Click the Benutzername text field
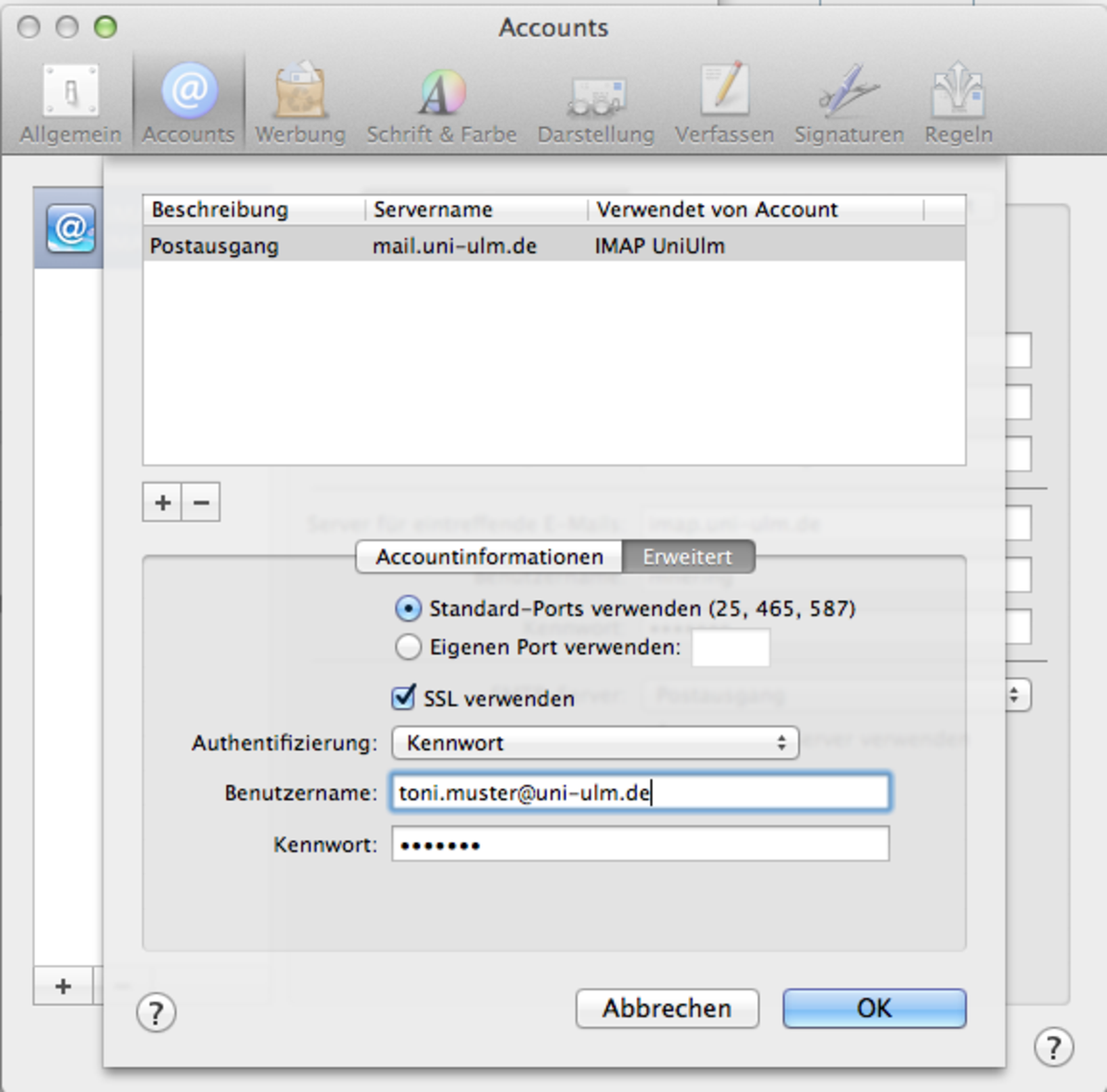 [640, 793]
